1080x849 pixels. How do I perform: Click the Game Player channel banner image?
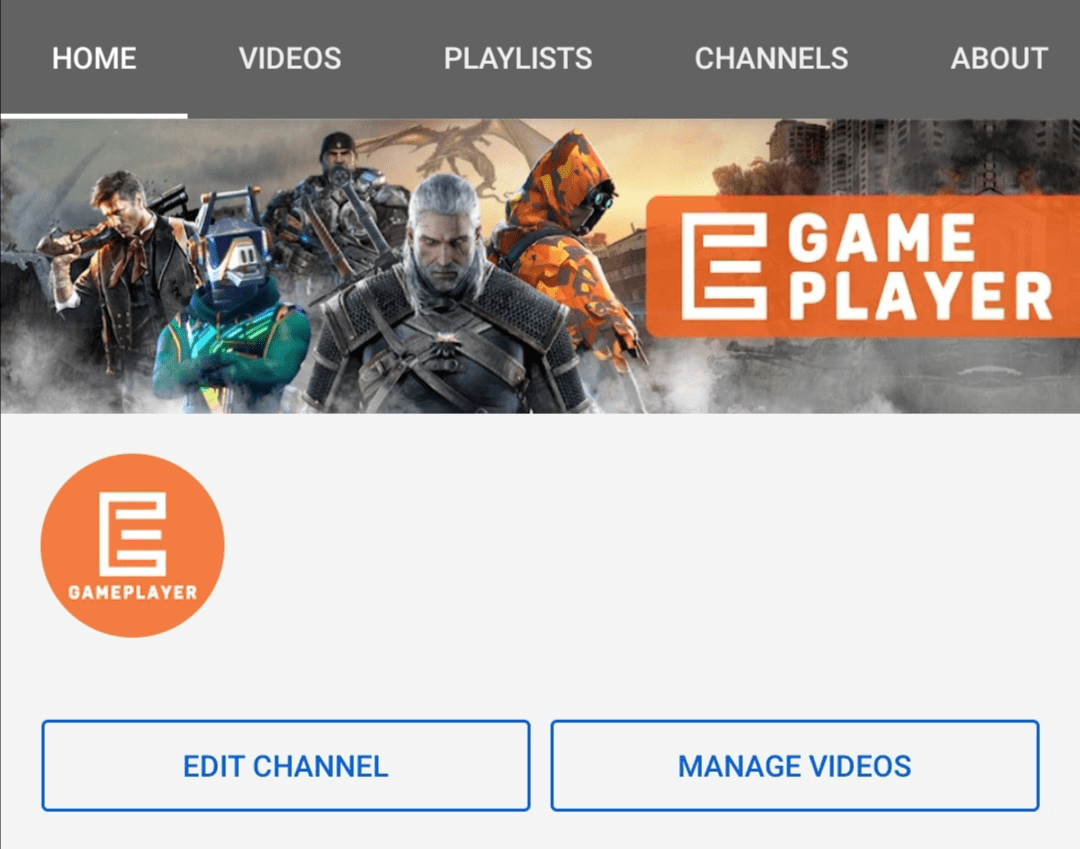click(x=540, y=266)
